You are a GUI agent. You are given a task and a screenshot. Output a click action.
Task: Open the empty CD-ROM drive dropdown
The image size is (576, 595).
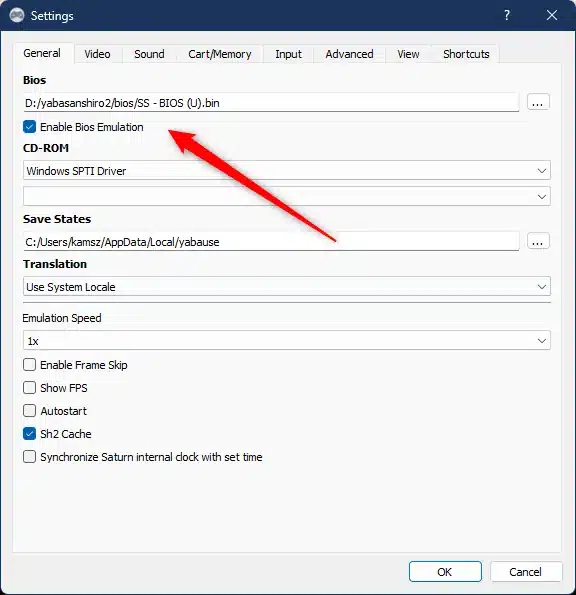tap(287, 196)
